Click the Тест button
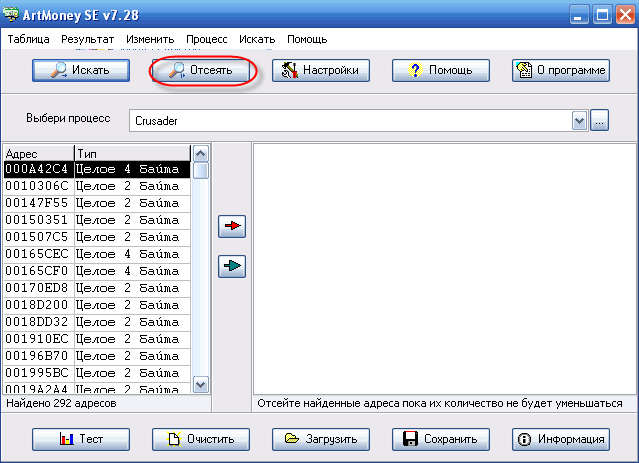This screenshot has width=639, height=463. point(81,439)
